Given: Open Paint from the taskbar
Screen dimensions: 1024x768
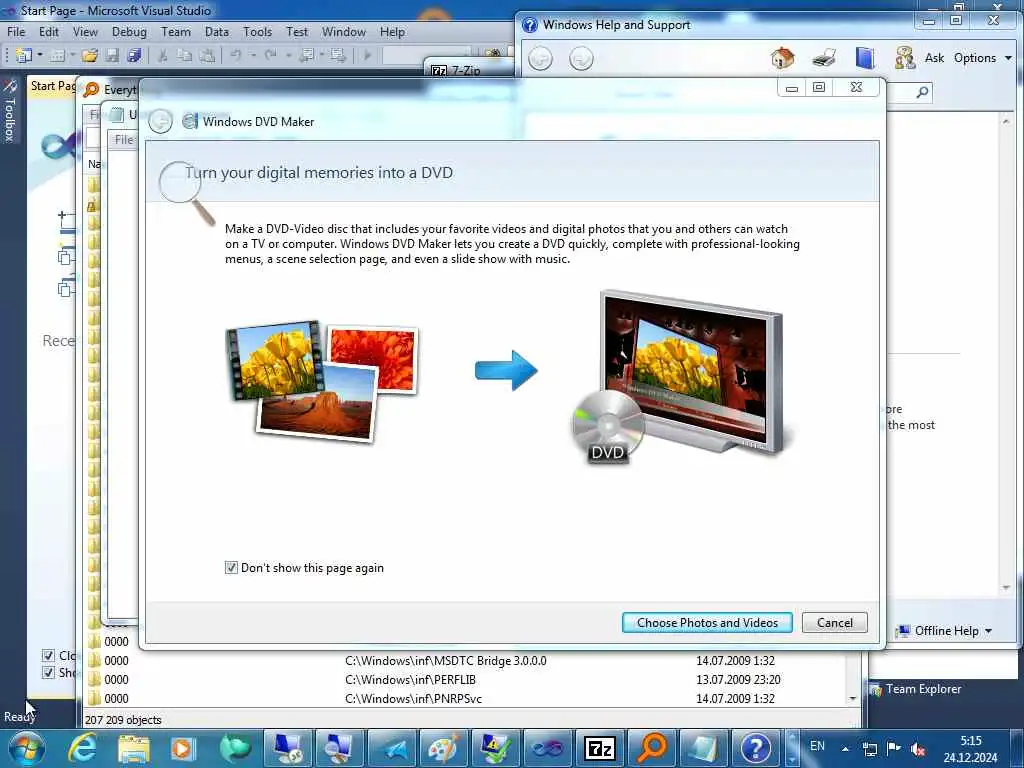Looking at the screenshot, I should coord(444,748).
